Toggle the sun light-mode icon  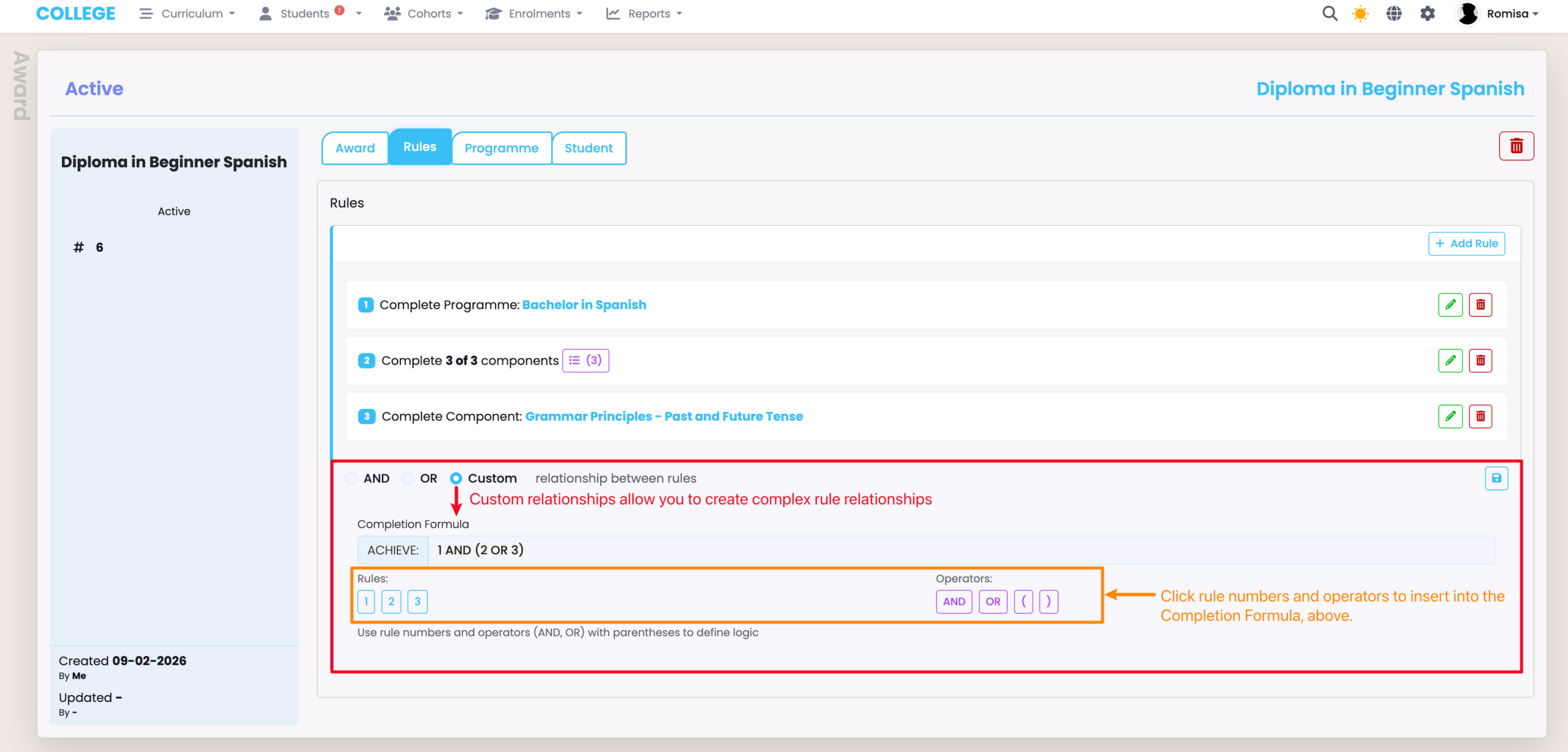coord(1360,13)
